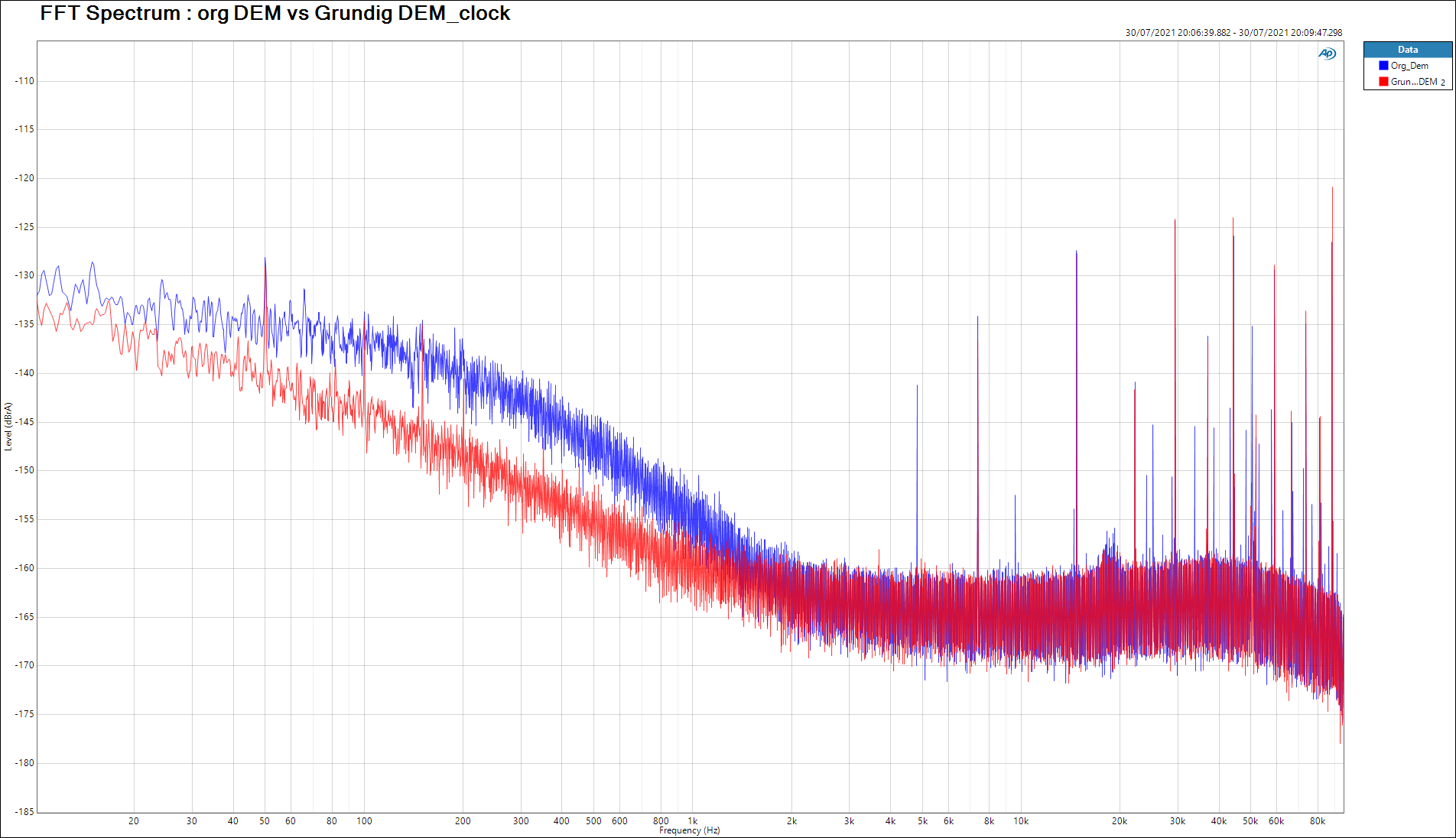This screenshot has height=838, width=1456.
Task: Click the AP logo in graph corner
Action: click(1327, 54)
